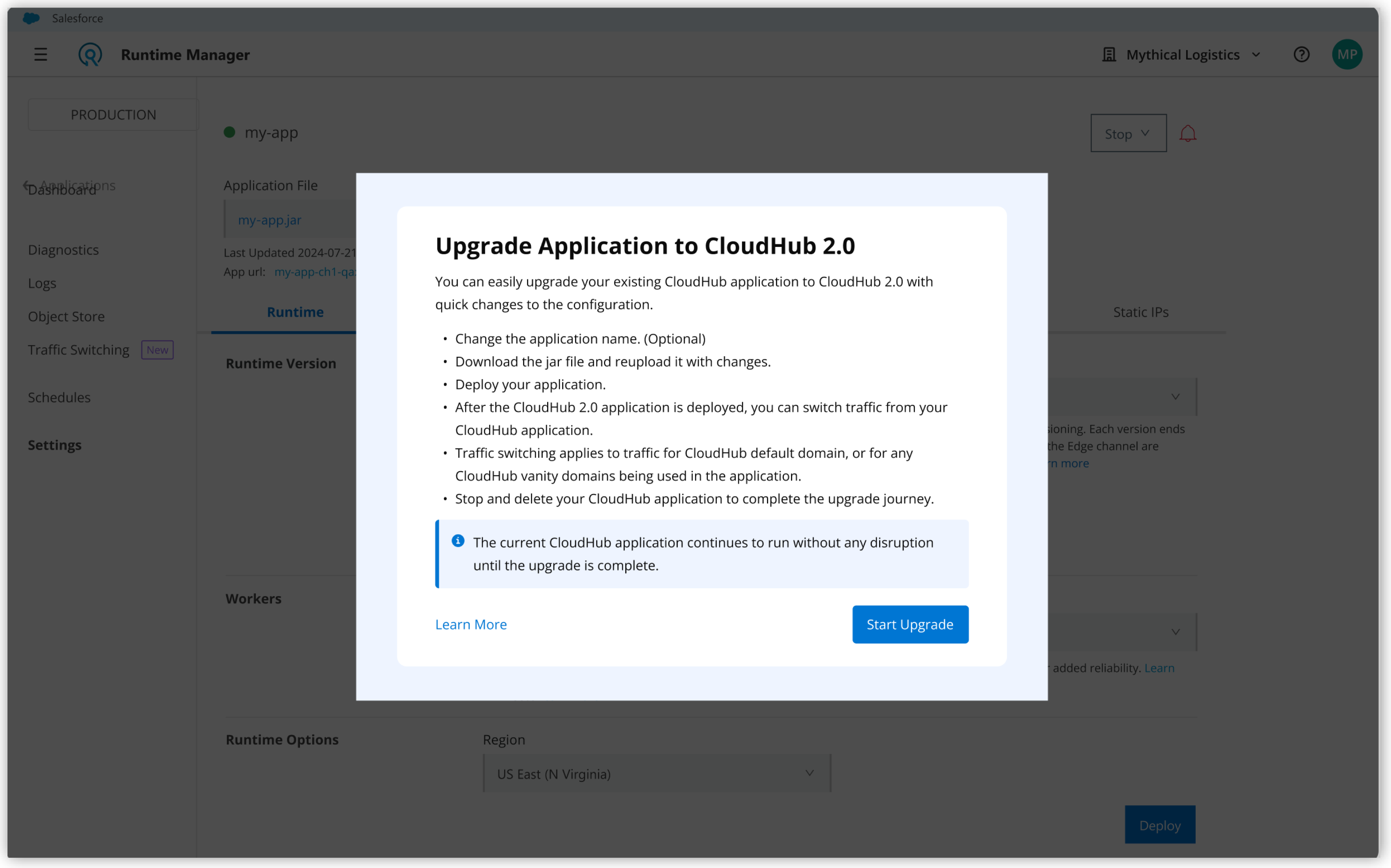Open the notification bell icon
The image size is (1391, 868).
[1188, 133]
